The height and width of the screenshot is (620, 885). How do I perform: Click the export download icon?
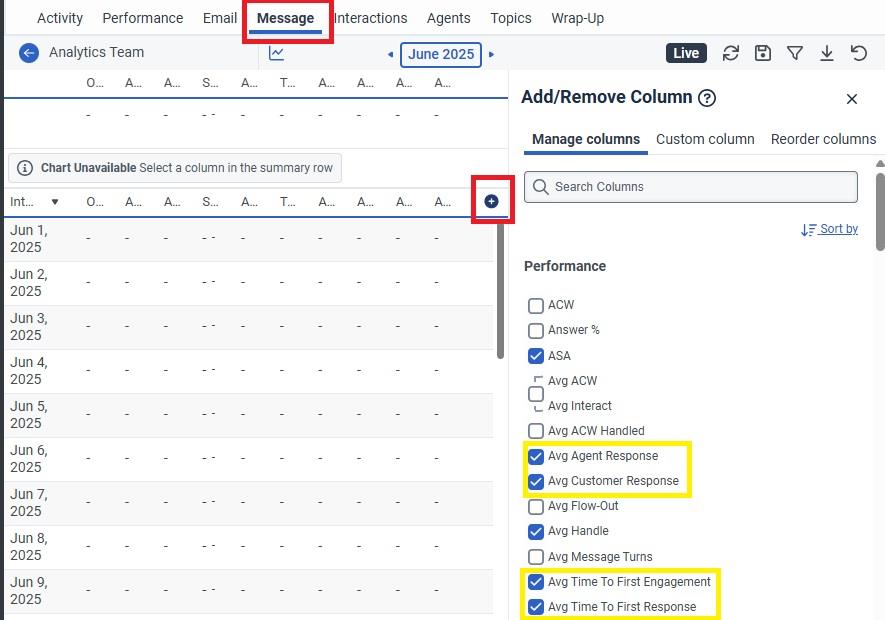coord(827,53)
